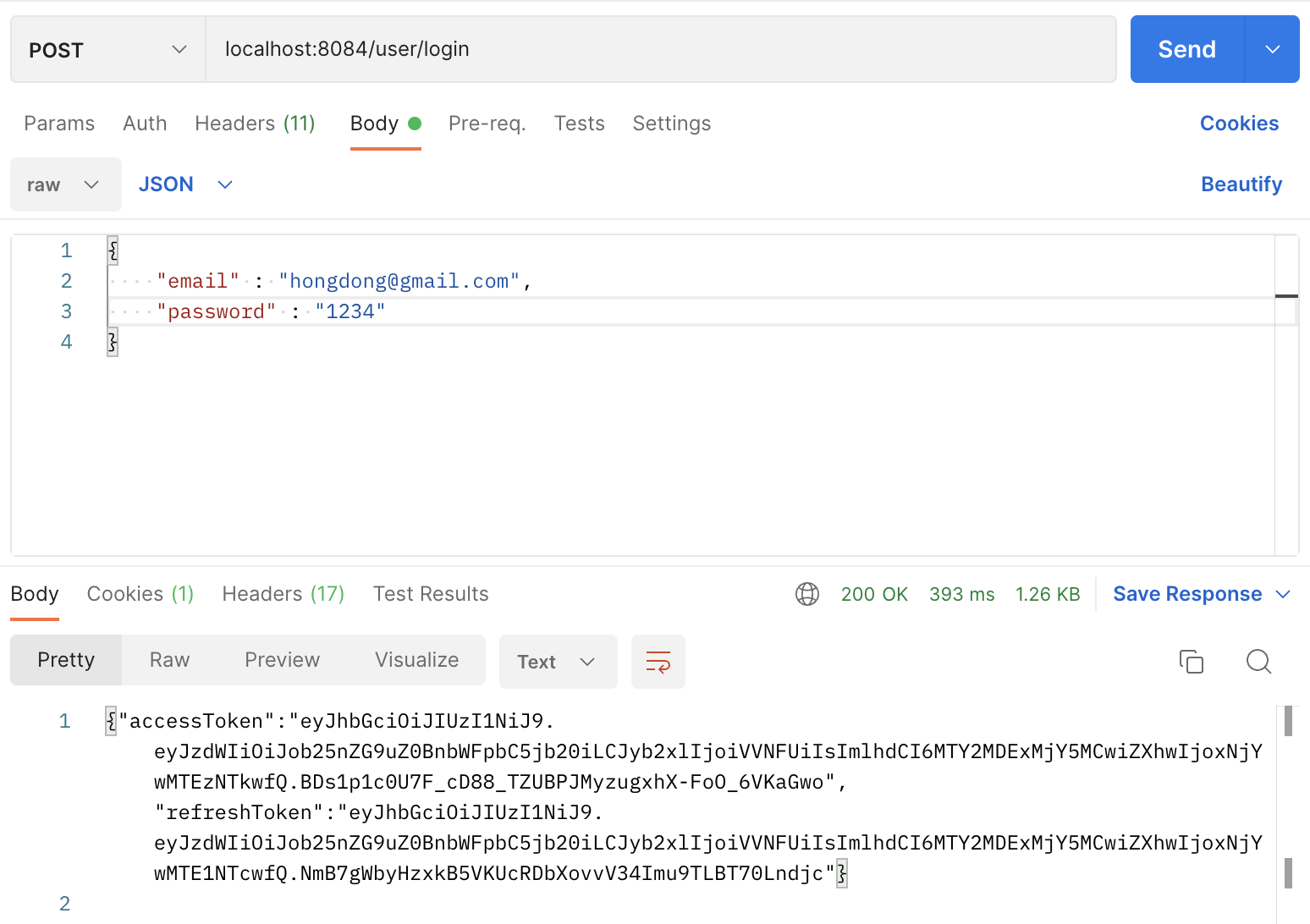Switch to the Auth tab
Viewport: 1310px width, 924px height.
(x=145, y=124)
